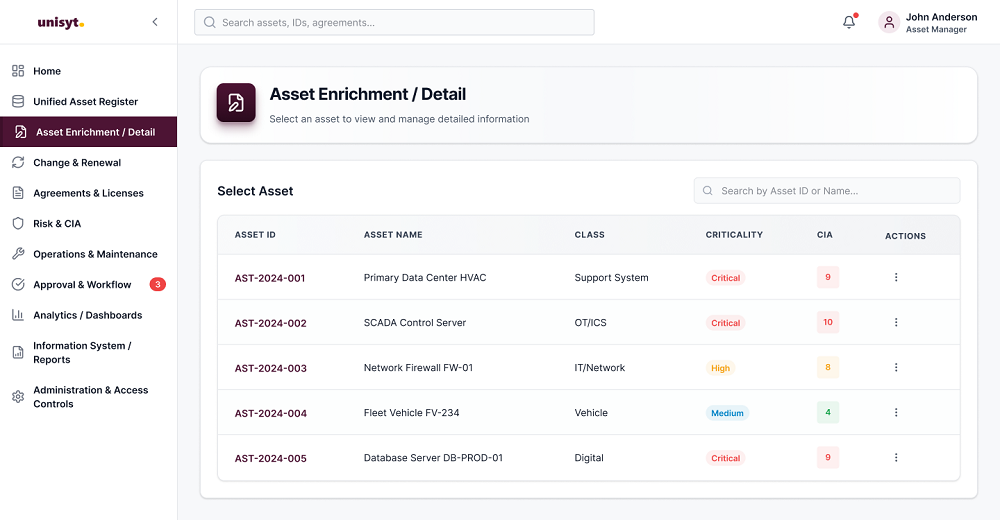Screen dimensions: 1000x520
Task: Select Asset Enrichment / Detail menu item
Action: coord(89,132)
